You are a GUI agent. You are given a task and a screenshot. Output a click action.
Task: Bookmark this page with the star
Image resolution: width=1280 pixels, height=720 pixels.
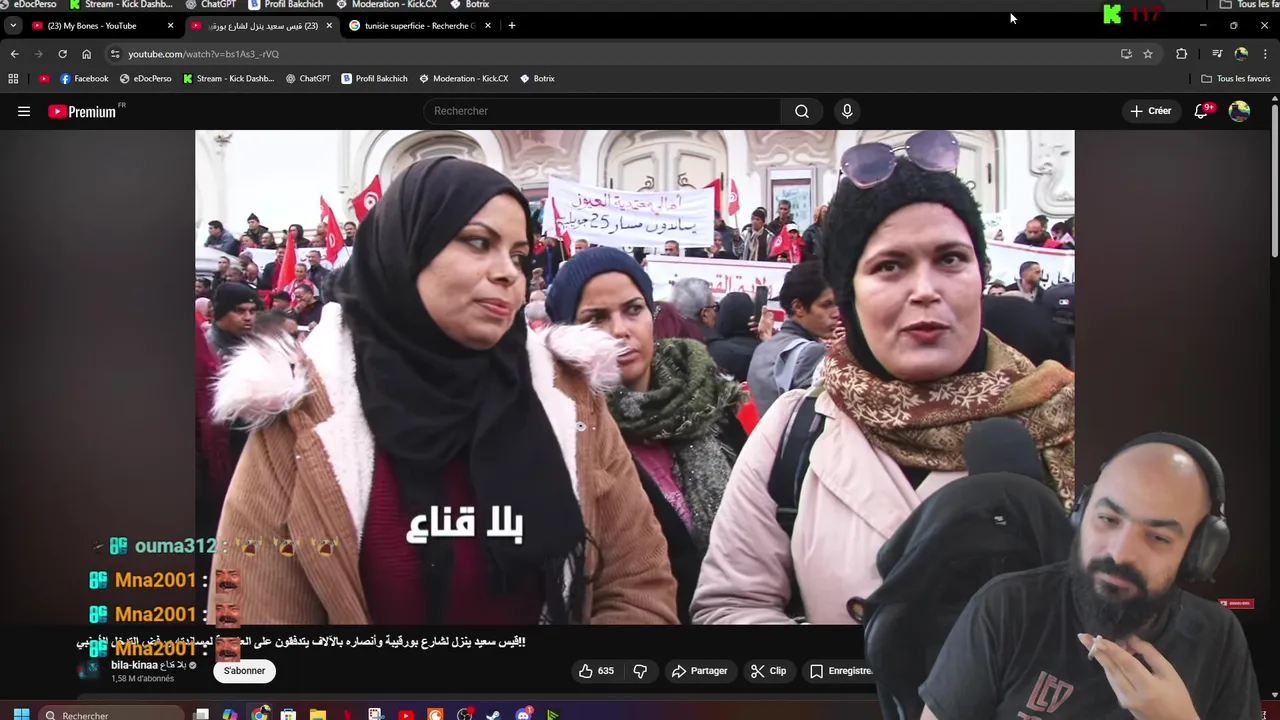coord(1148,54)
